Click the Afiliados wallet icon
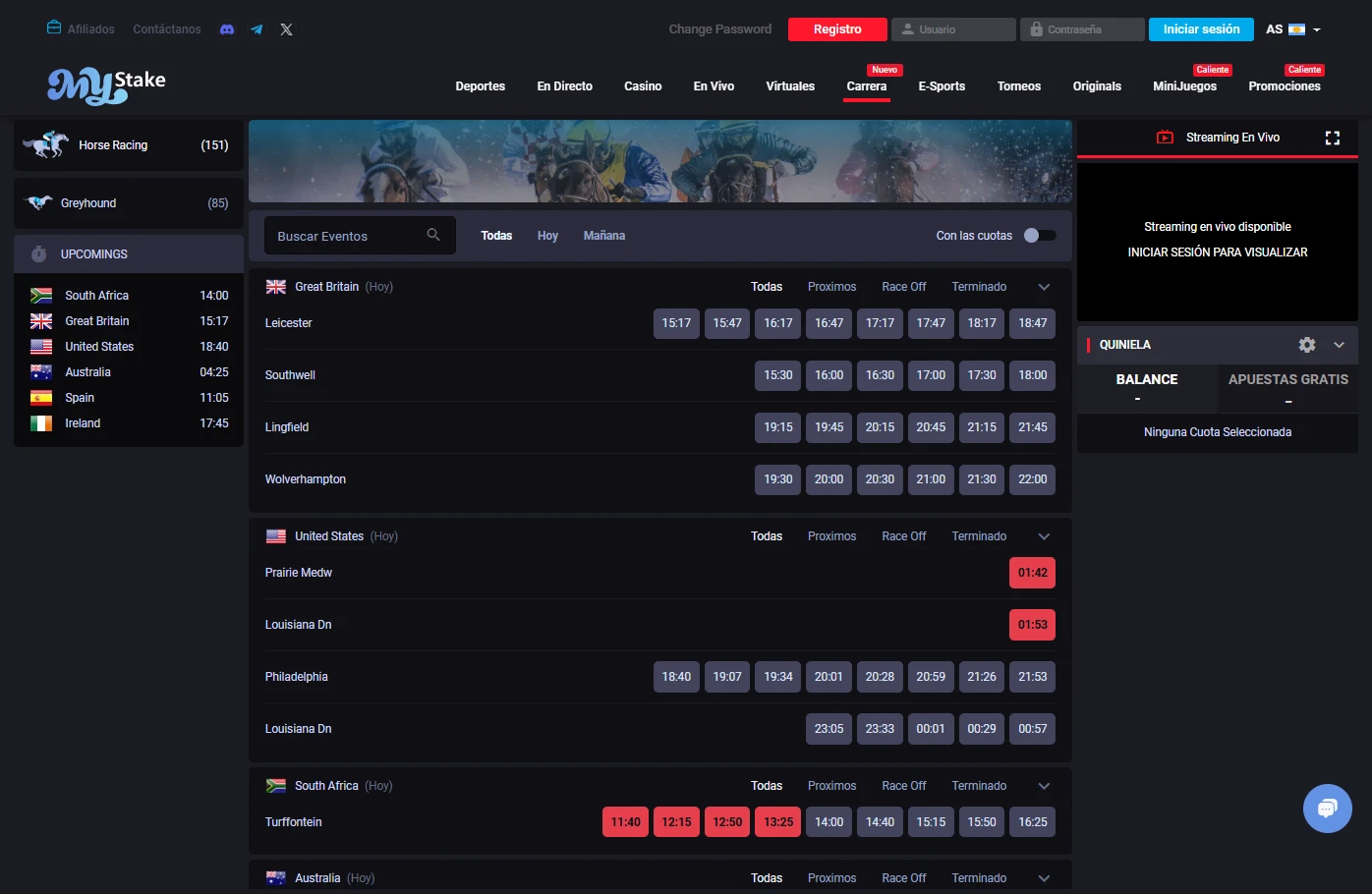Viewport: 1372px width, 894px height. coord(54,28)
